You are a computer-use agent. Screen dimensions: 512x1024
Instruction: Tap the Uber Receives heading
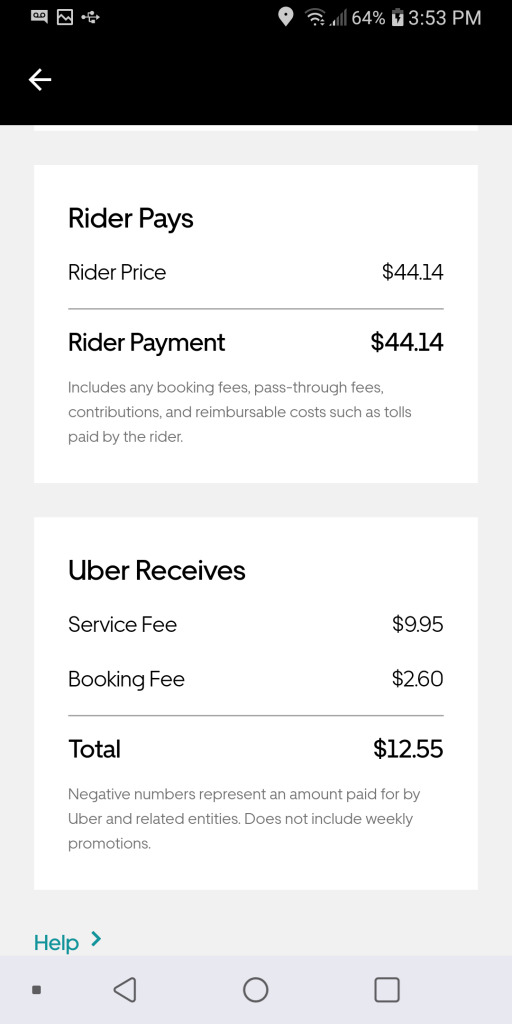157,571
